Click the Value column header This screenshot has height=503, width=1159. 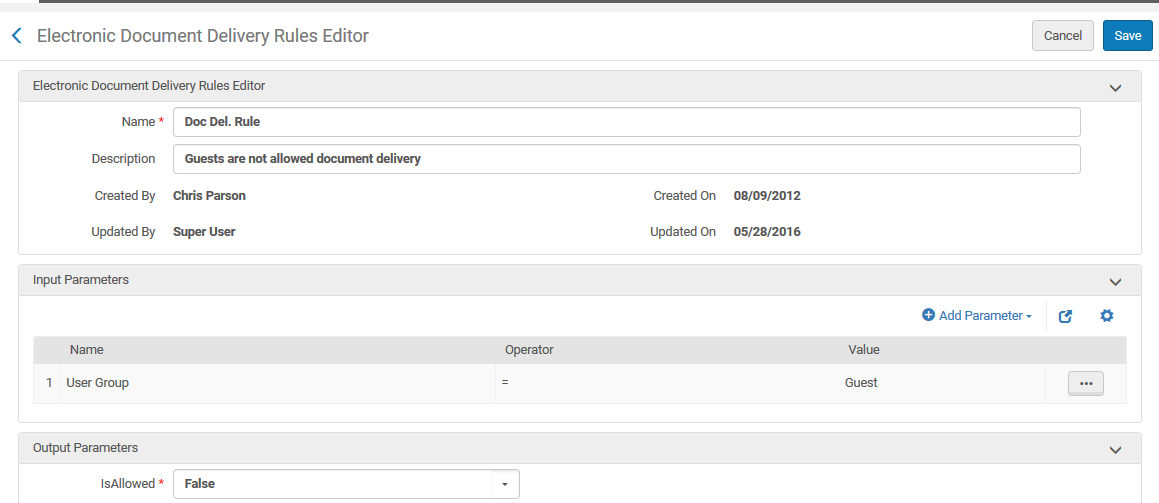[863, 350]
